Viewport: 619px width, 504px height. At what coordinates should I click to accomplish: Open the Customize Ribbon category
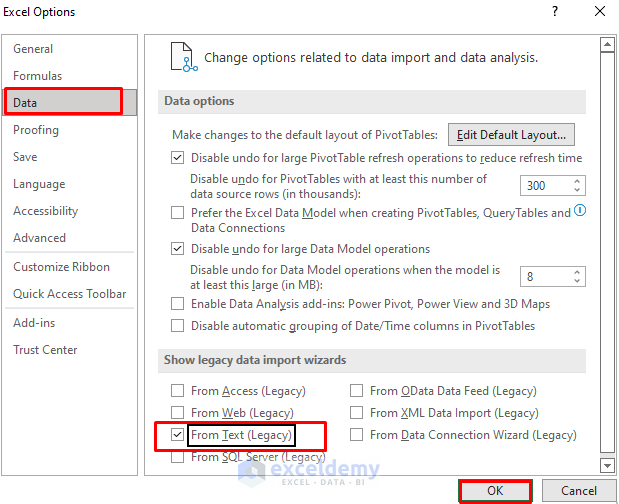[61, 267]
